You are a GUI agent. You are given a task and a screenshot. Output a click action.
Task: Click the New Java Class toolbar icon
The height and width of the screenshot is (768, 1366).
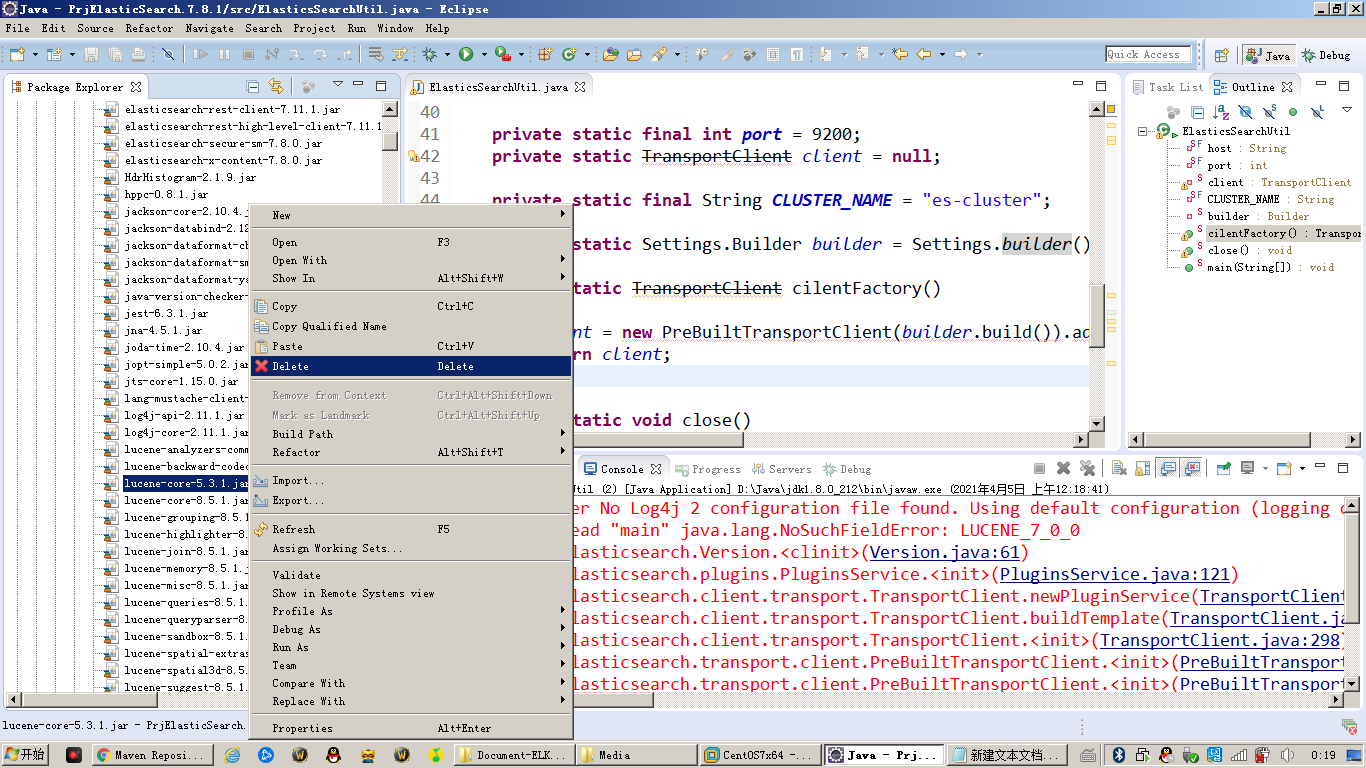(x=569, y=54)
